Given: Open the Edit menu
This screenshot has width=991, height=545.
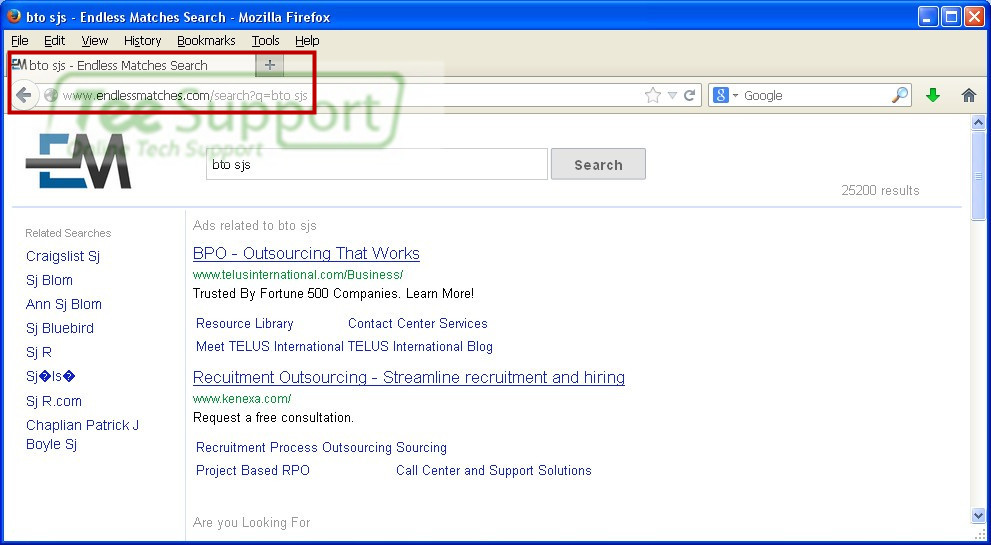Looking at the screenshot, I should (x=54, y=40).
